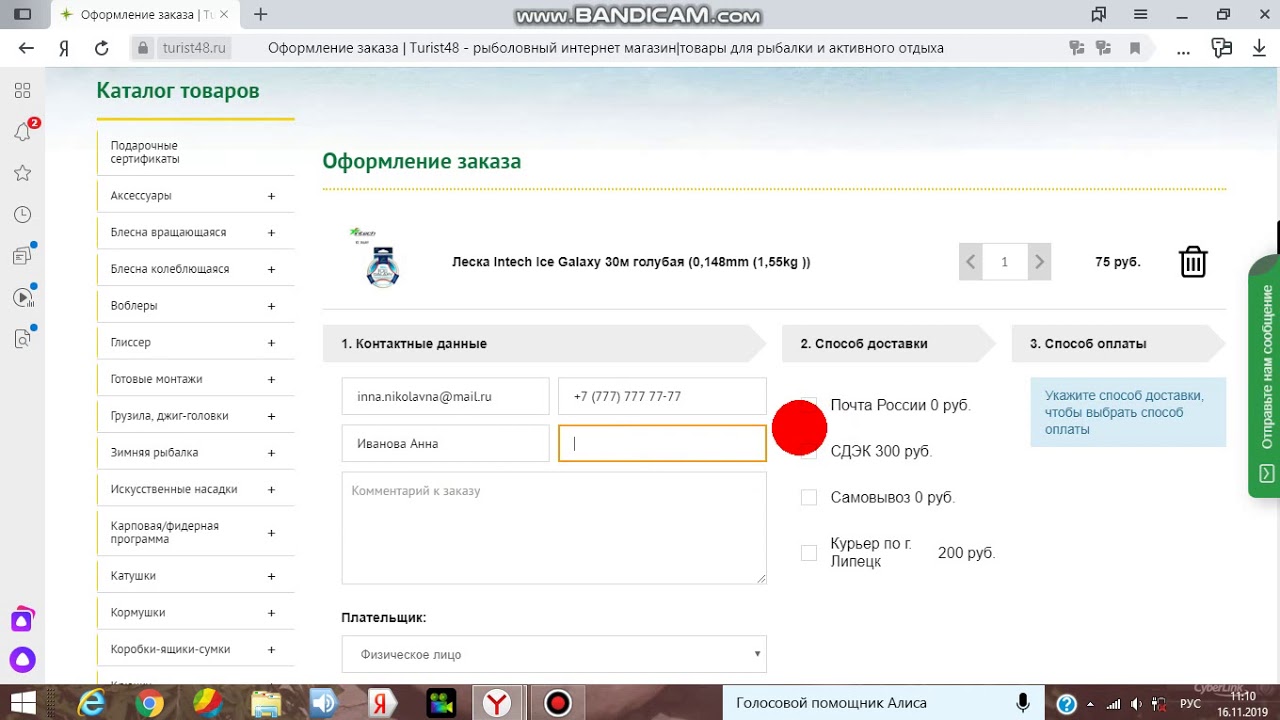This screenshot has width=1280, height=720.
Task: Click the bookmark icon in the address bar
Action: coord(1135,48)
